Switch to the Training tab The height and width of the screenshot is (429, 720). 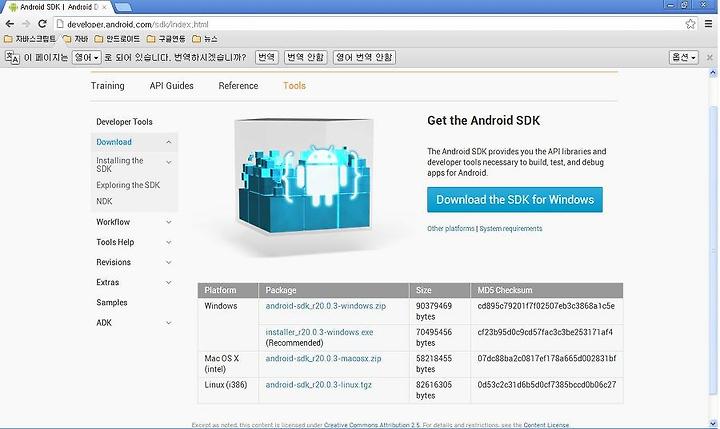[107, 86]
